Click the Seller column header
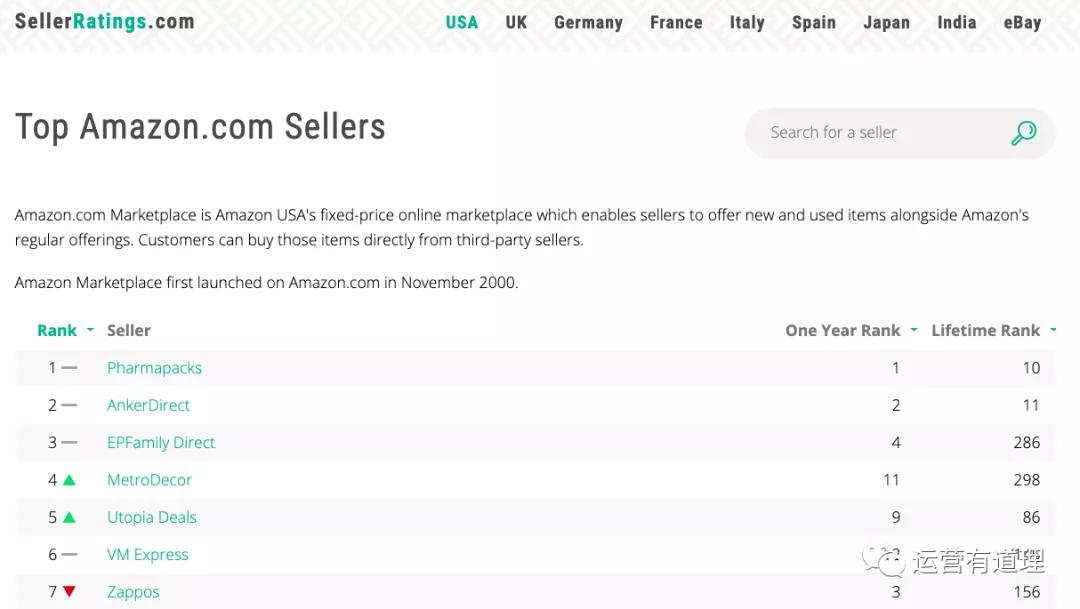Viewport: 1080px width, 609px height. (x=129, y=331)
